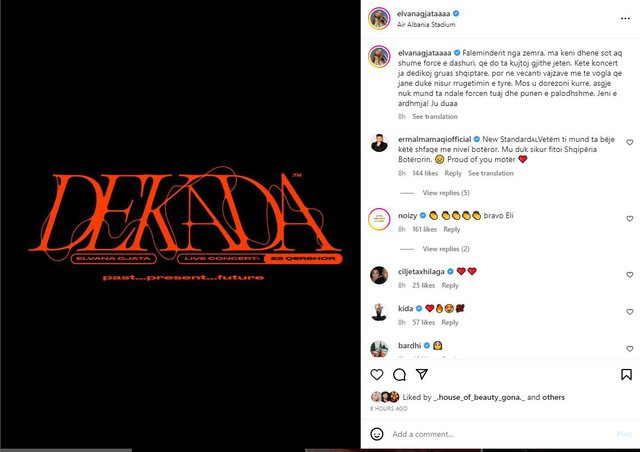See translation of the post caption

pyautogui.click(x=435, y=116)
